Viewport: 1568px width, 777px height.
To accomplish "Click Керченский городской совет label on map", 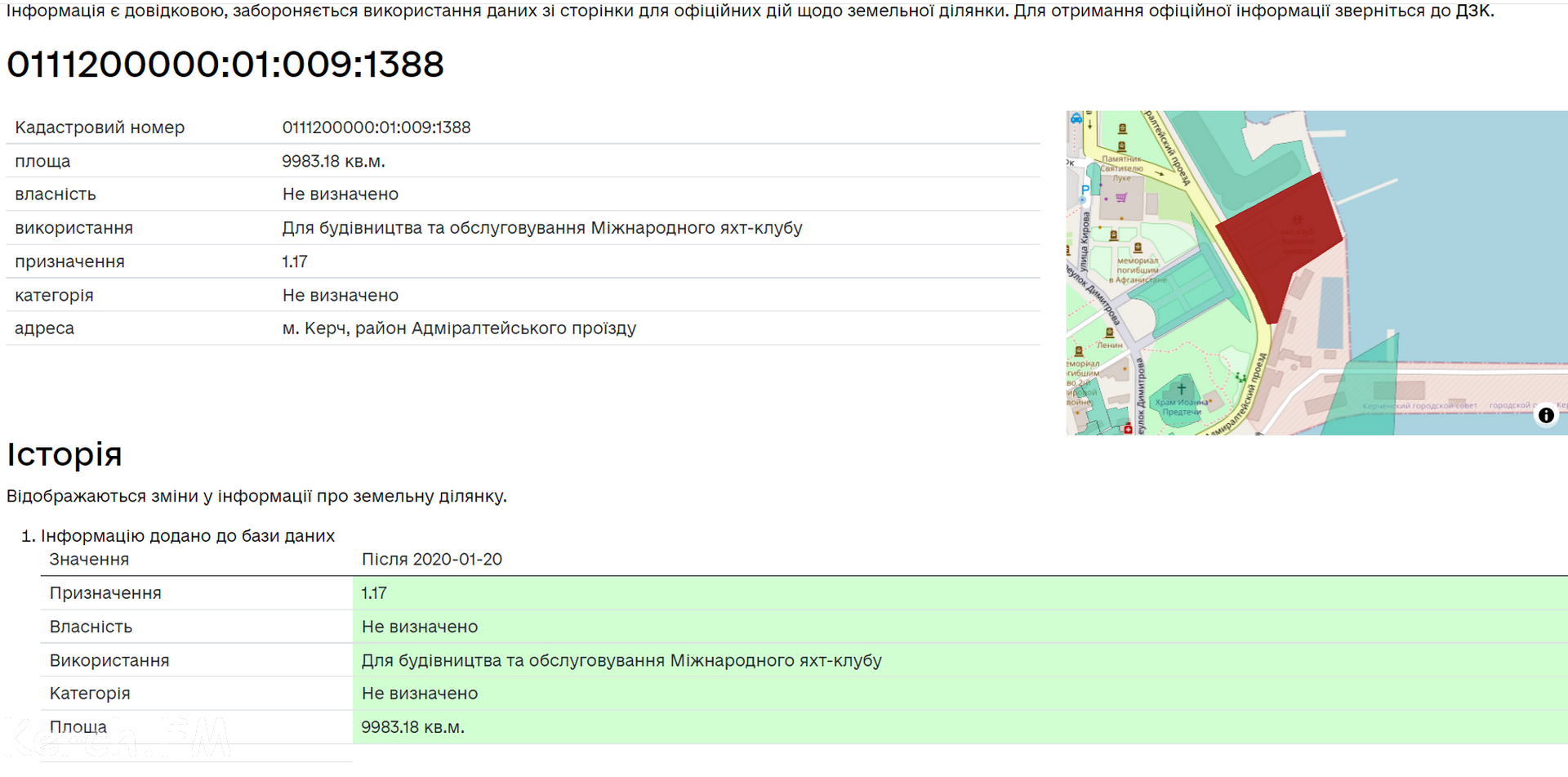I will [x=1419, y=405].
